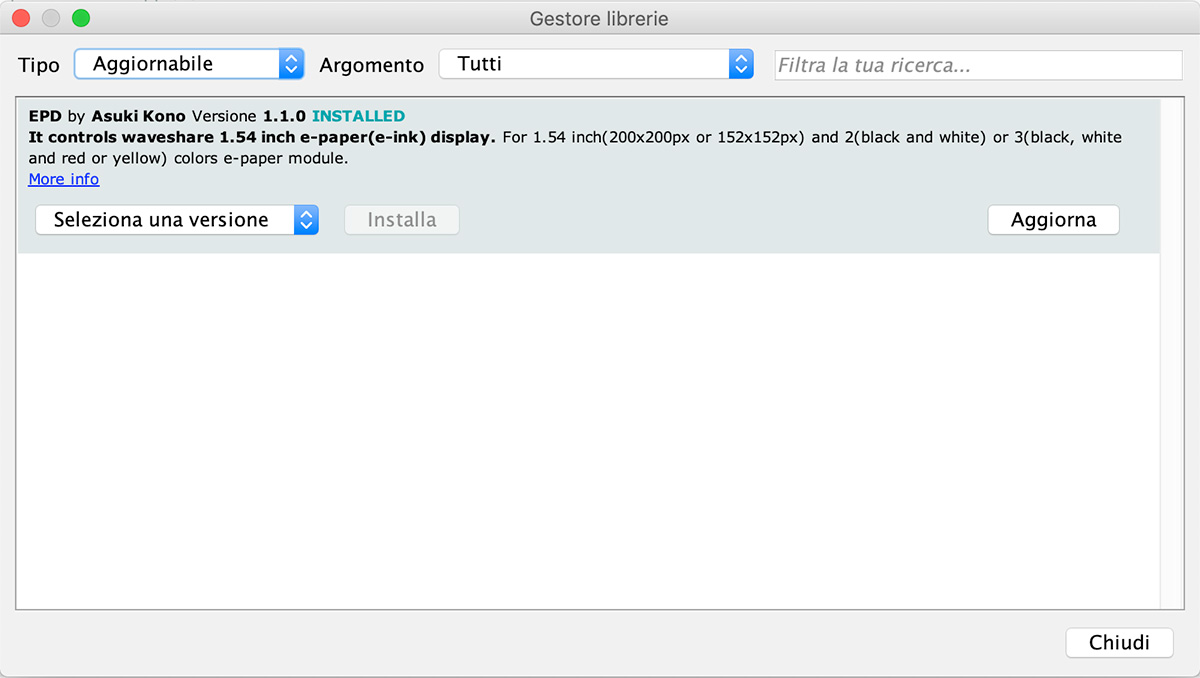The image size is (1200, 678).
Task: Click the teal INSTALLED status label
Action: point(358,116)
